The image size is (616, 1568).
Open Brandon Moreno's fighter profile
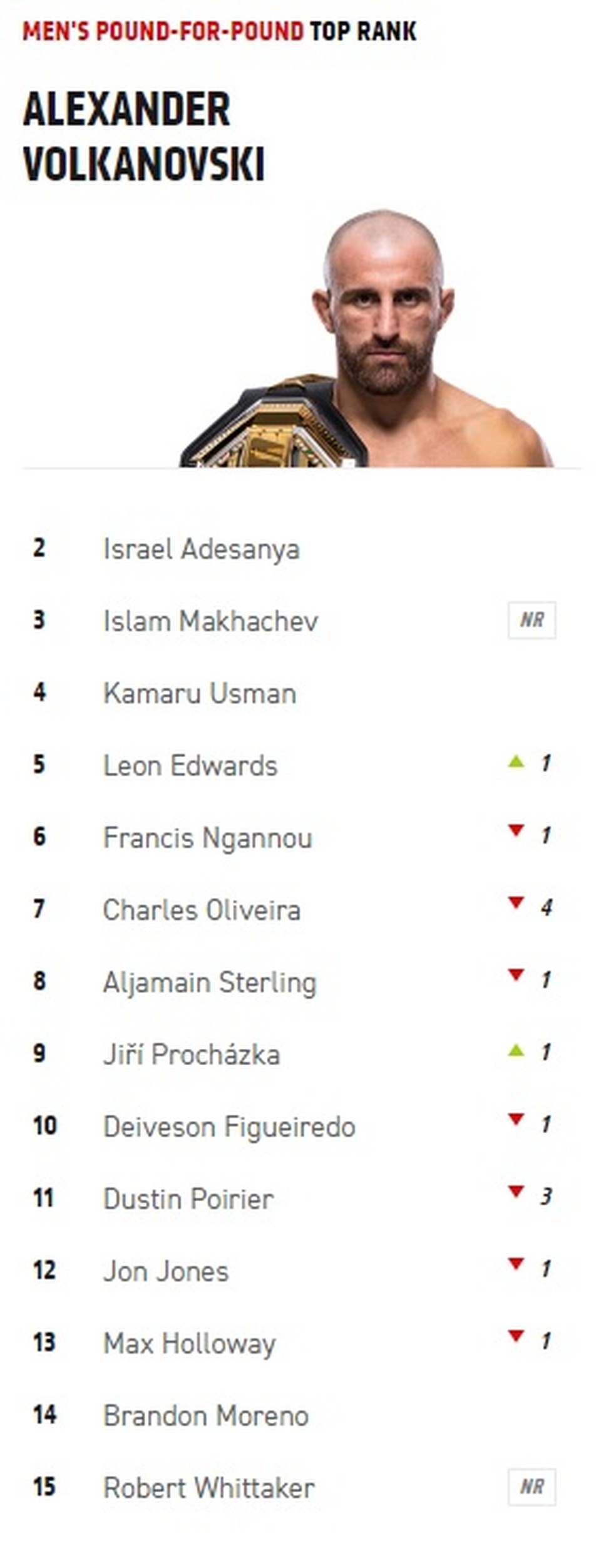tap(206, 1415)
